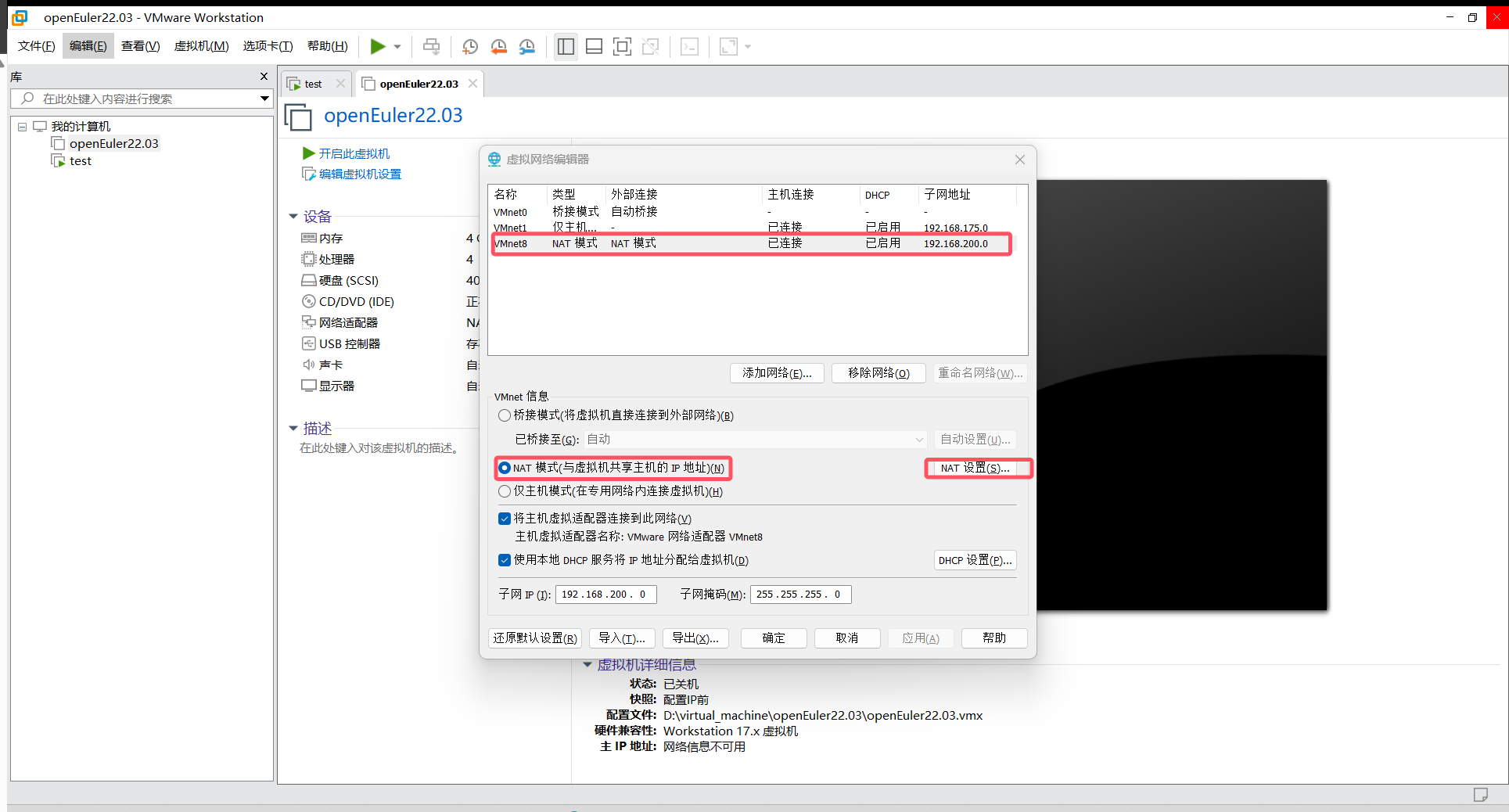This screenshot has height=812, width=1509.
Task: Open the stretch display dropdown arrow
Action: point(748,47)
